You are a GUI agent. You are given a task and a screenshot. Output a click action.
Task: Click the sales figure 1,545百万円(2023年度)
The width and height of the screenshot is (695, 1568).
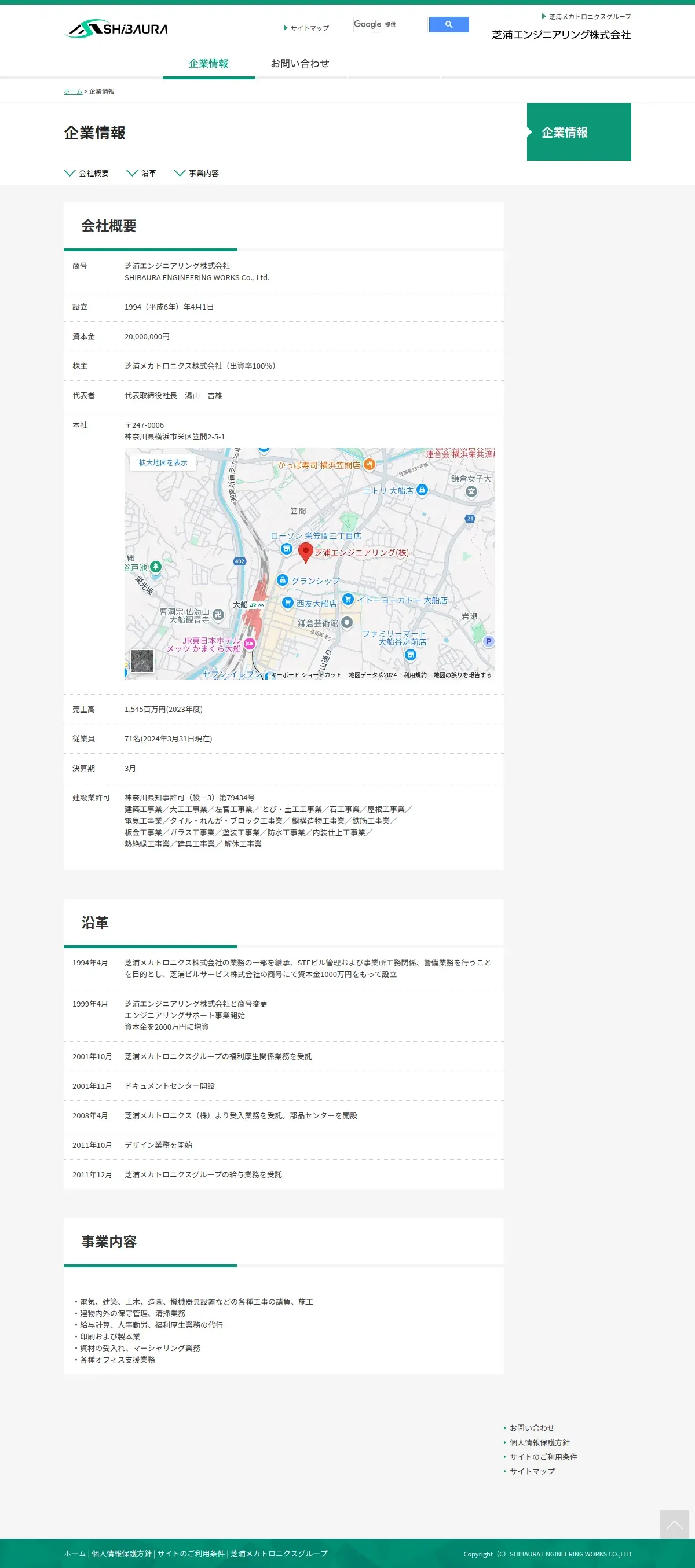click(163, 709)
